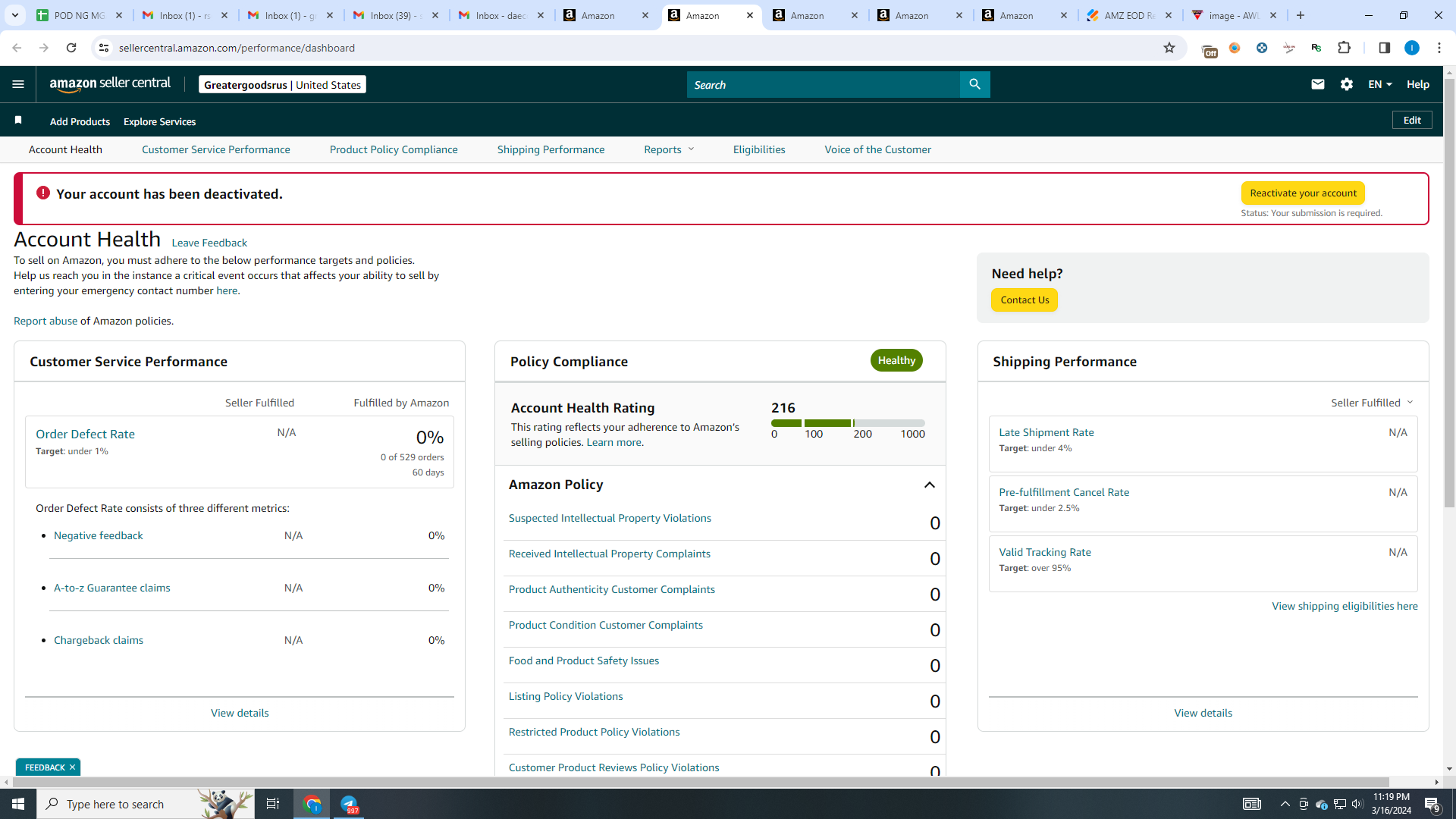This screenshot has width=1456, height=819.
Task: Open Order Defect Rate details
Action: coord(85,434)
